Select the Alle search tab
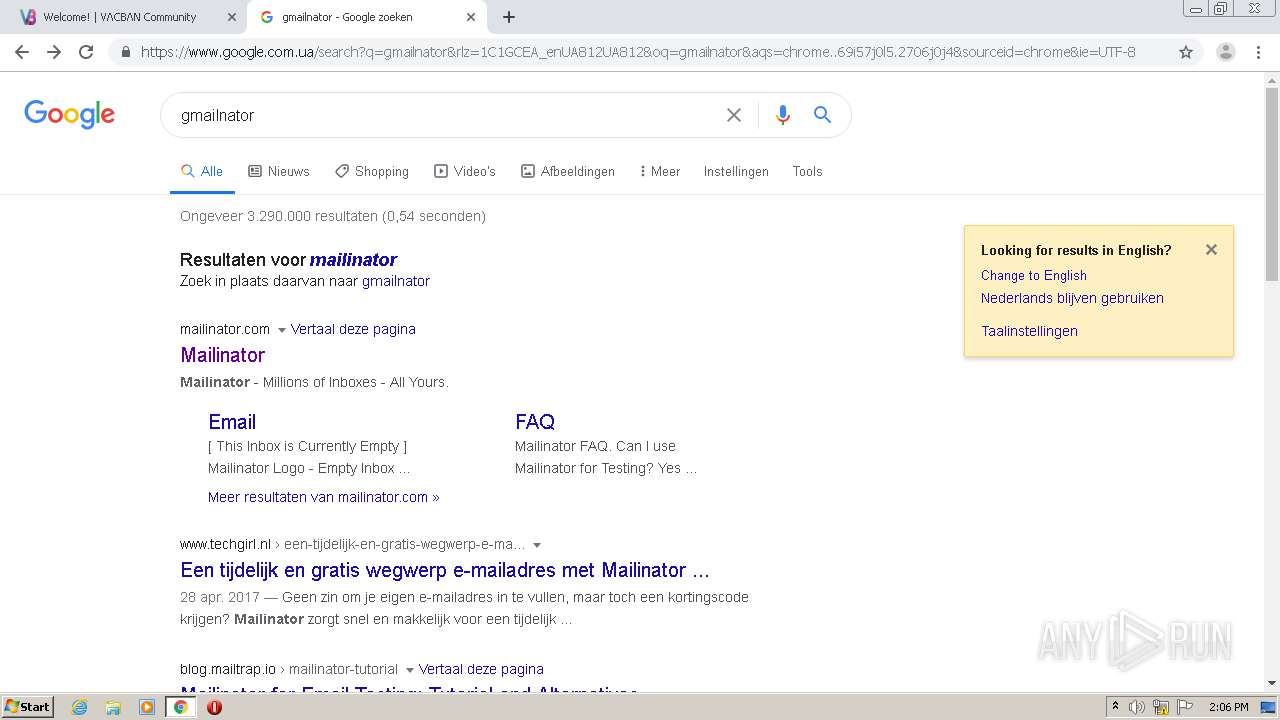The image size is (1280, 720). 202,171
